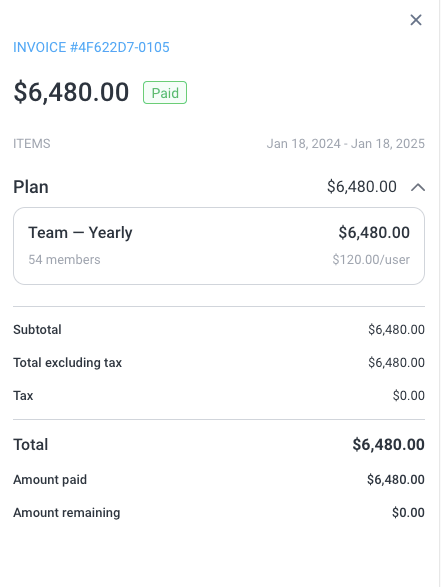Image resolution: width=441 pixels, height=587 pixels.
Task: Click the ITEMS section label
Action: pyautogui.click(x=32, y=144)
